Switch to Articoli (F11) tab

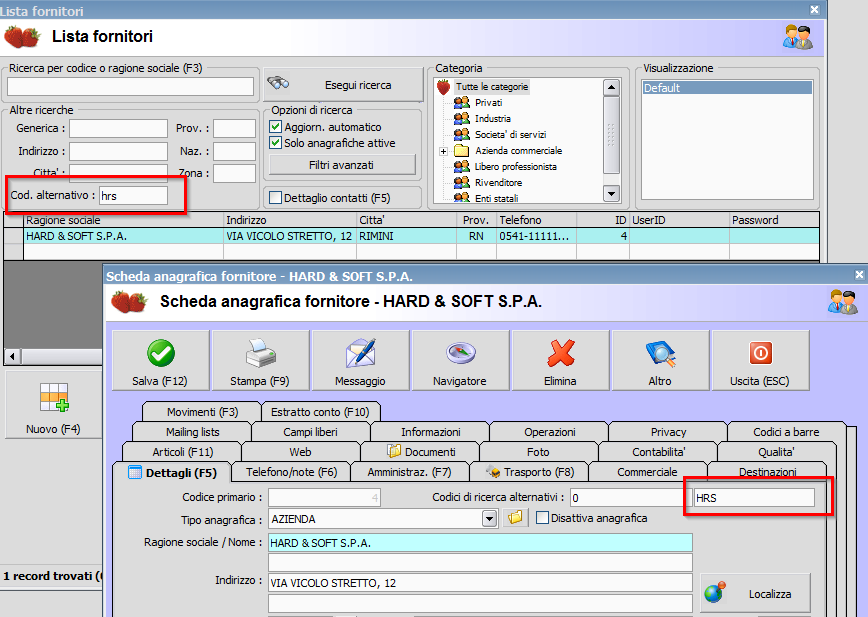pos(183,452)
